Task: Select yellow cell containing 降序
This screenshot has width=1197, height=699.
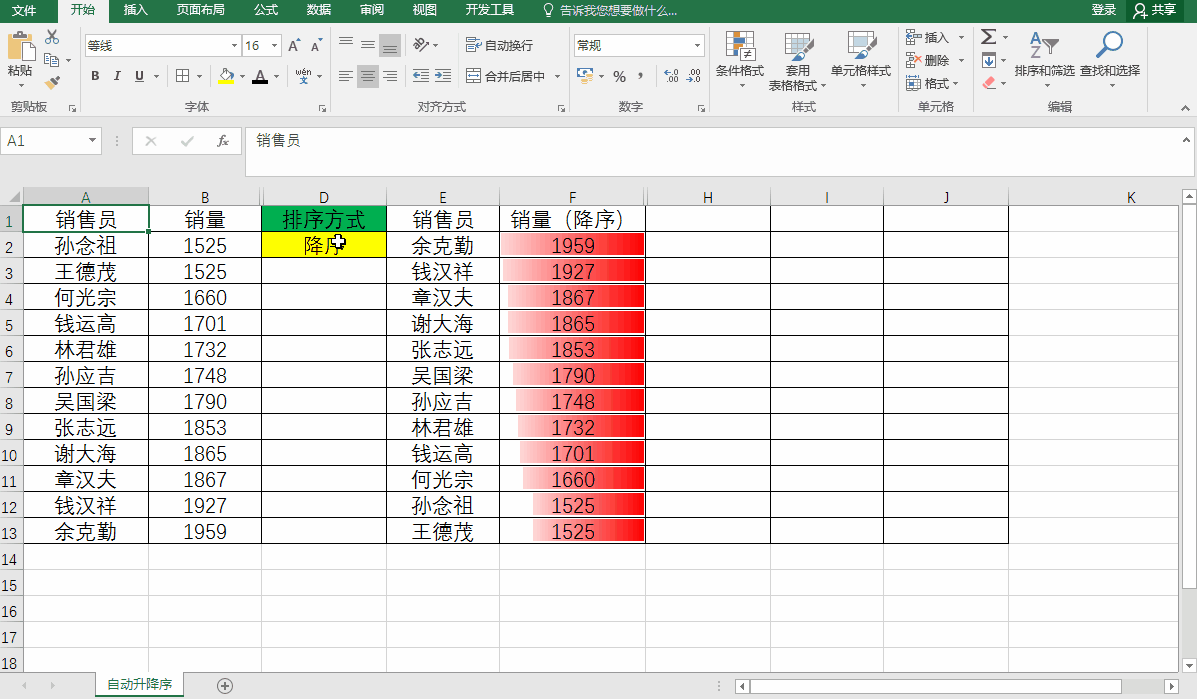Action: coord(324,245)
